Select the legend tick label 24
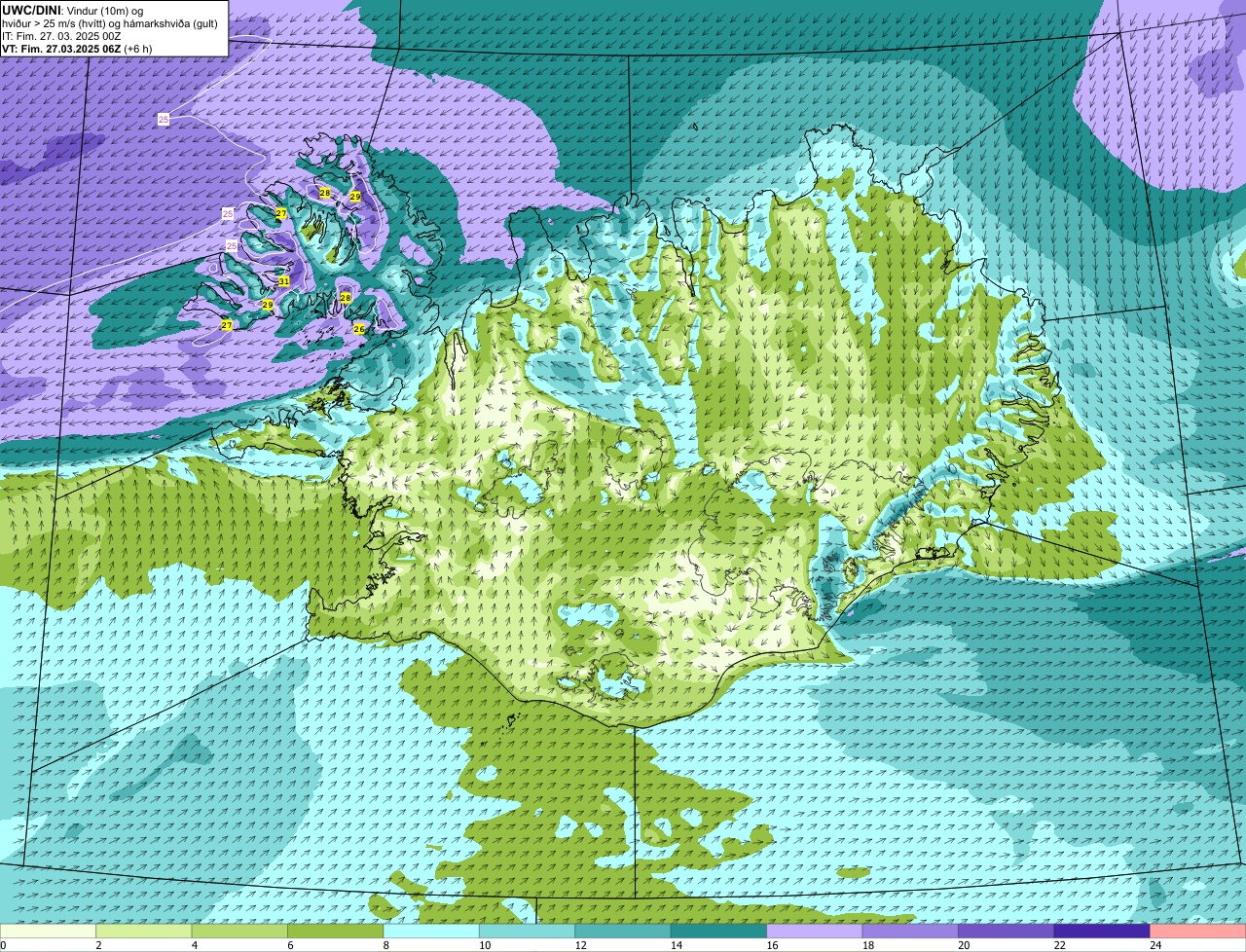Image resolution: width=1246 pixels, height=952 pixels. click(x=1154, y=944)
